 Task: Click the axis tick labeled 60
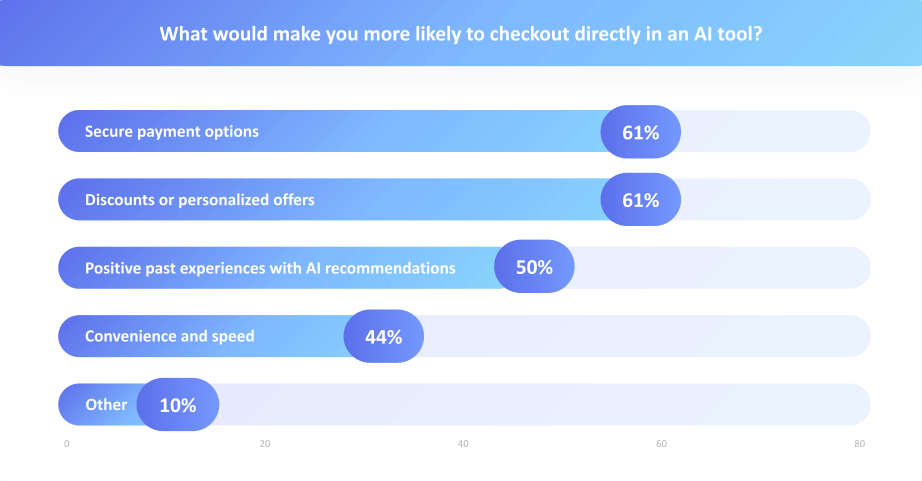(661, 443)
